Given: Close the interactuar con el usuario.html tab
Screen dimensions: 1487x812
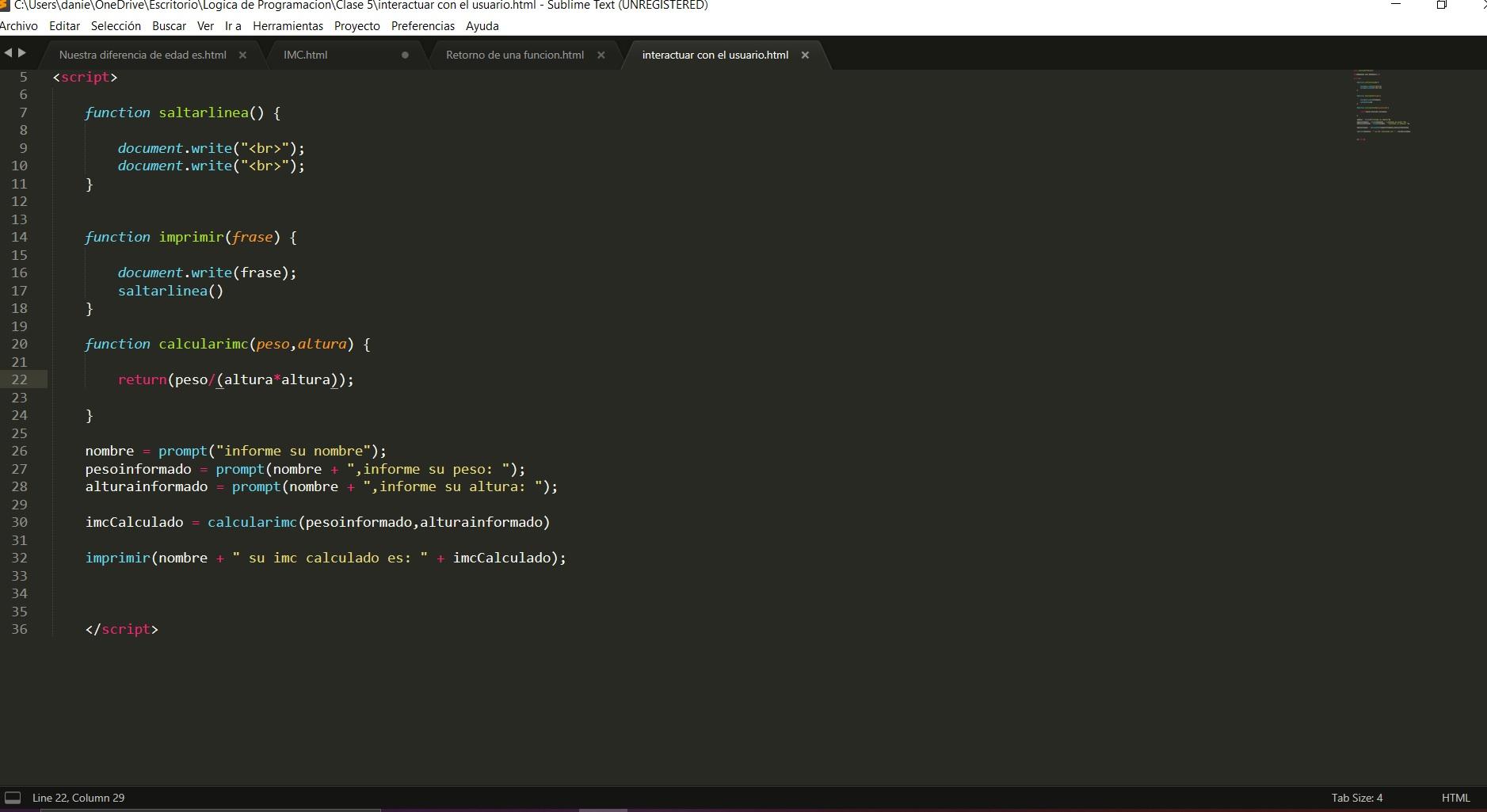Looking at the screenshot, I should 805,55.
